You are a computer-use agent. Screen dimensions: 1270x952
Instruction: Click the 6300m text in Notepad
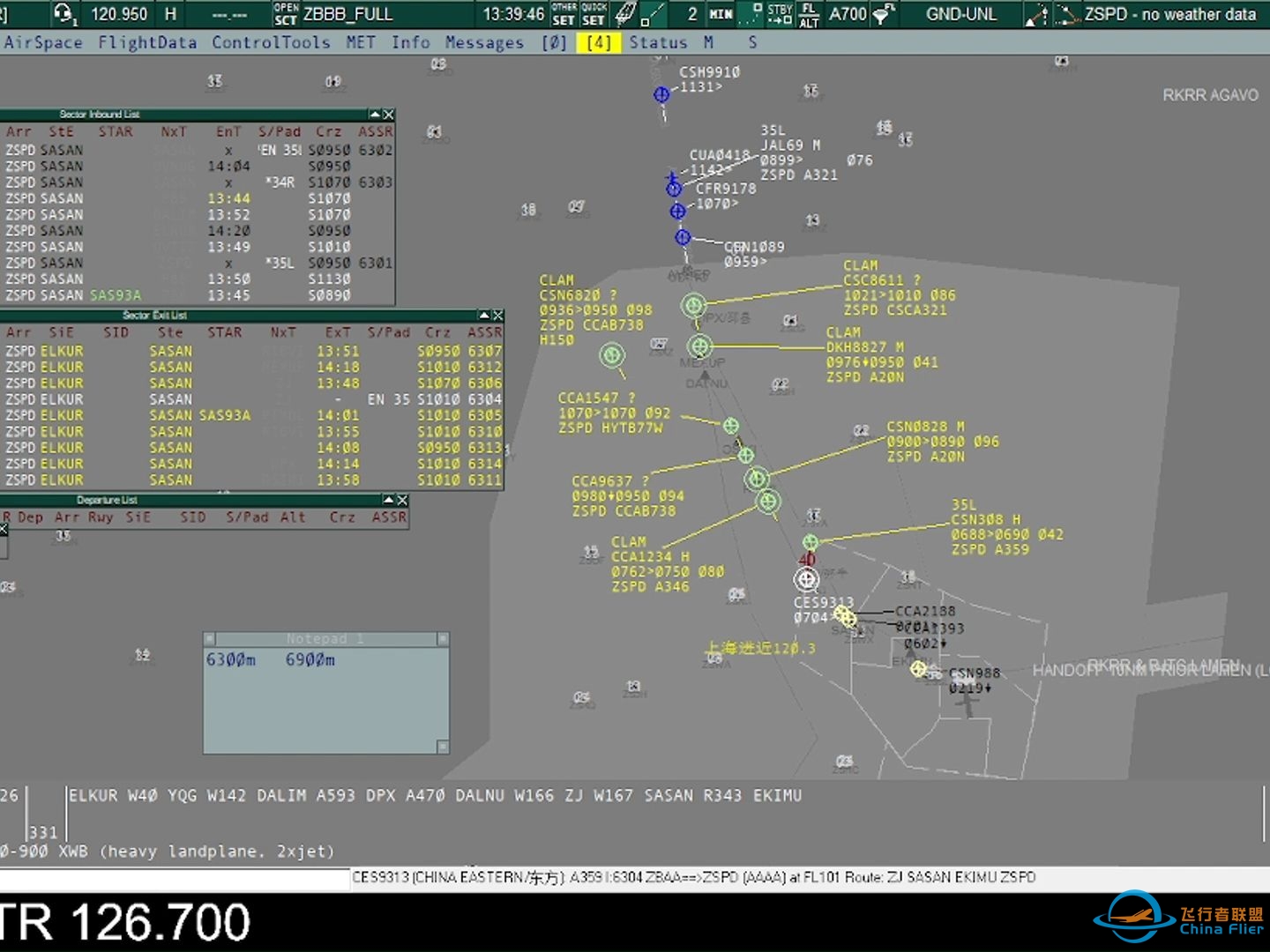point(231,659)
